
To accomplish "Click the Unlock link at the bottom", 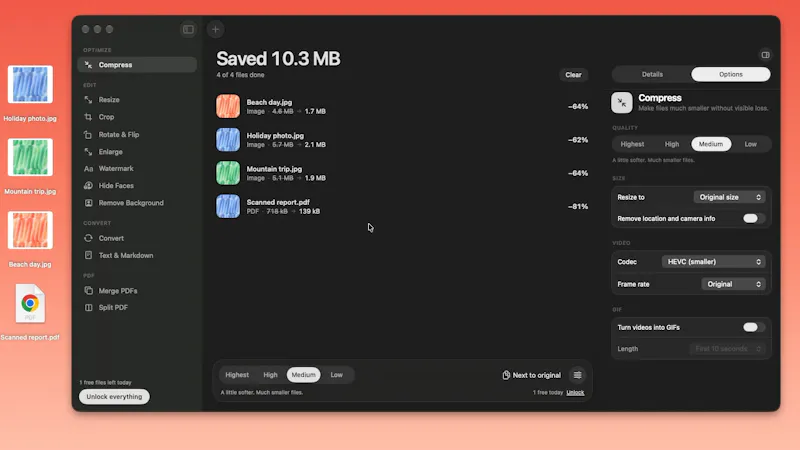I will 575,392.
